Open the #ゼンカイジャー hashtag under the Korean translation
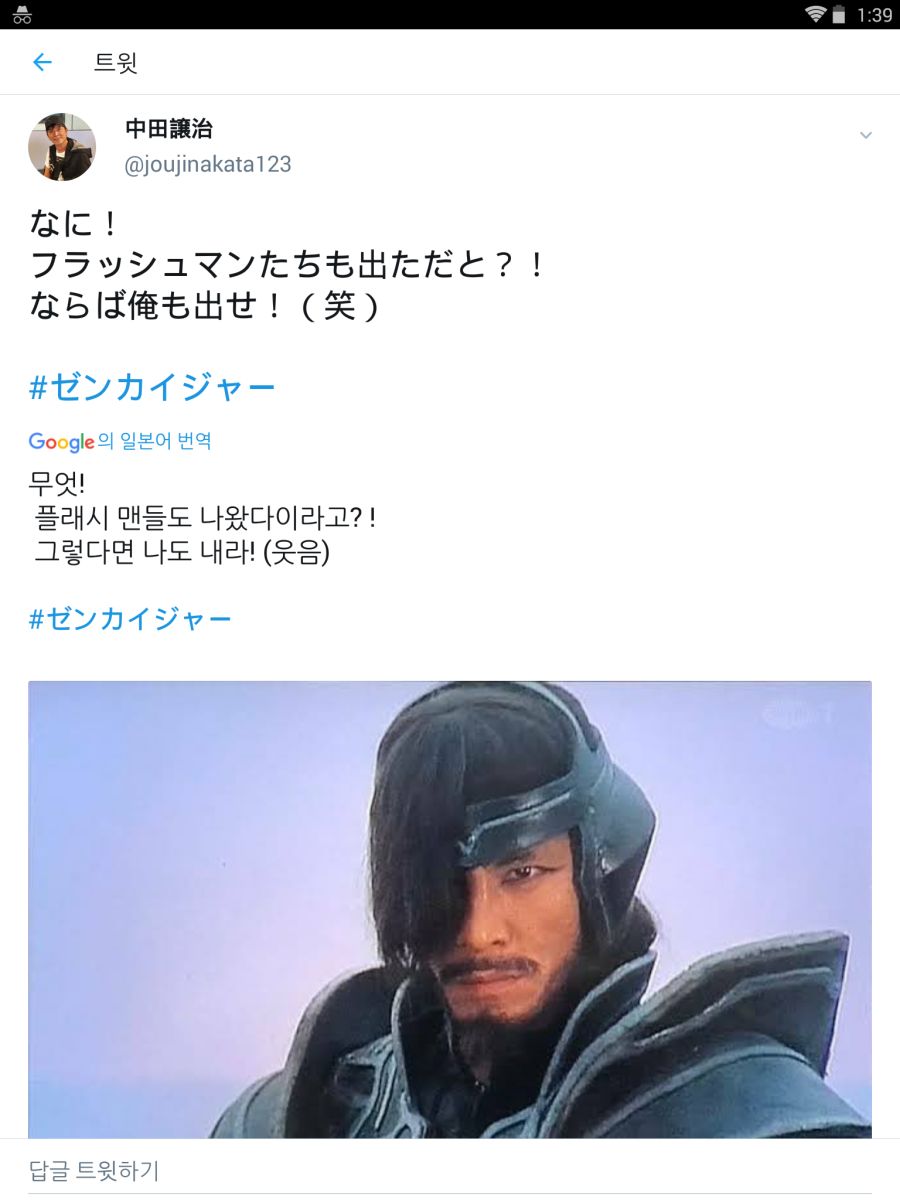The image size is (900, 1200). tap(130, 619)
